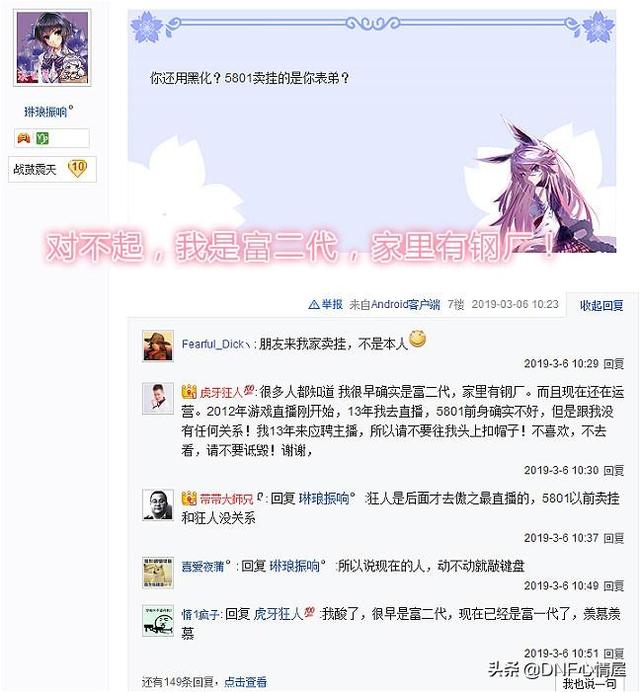The image size is (640, 692).
Task: Open 虎牙狂人's profile link in first reply
Action: pyautogui.click(x=221, y=392)
